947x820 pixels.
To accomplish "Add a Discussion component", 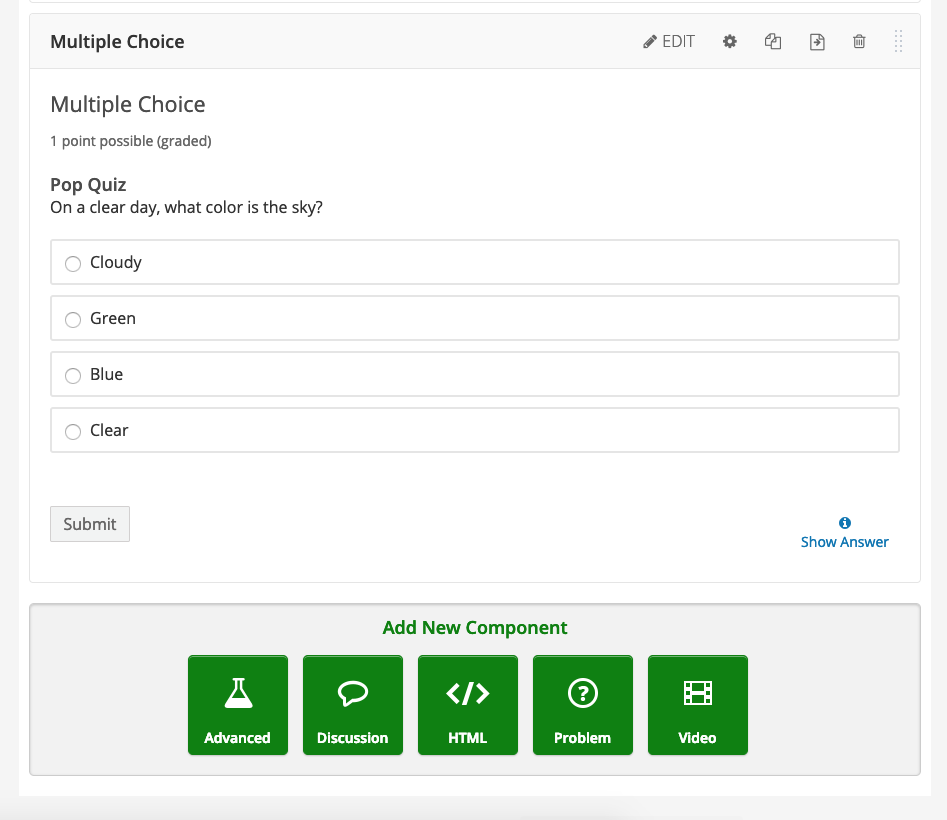I will pos(353,705).
